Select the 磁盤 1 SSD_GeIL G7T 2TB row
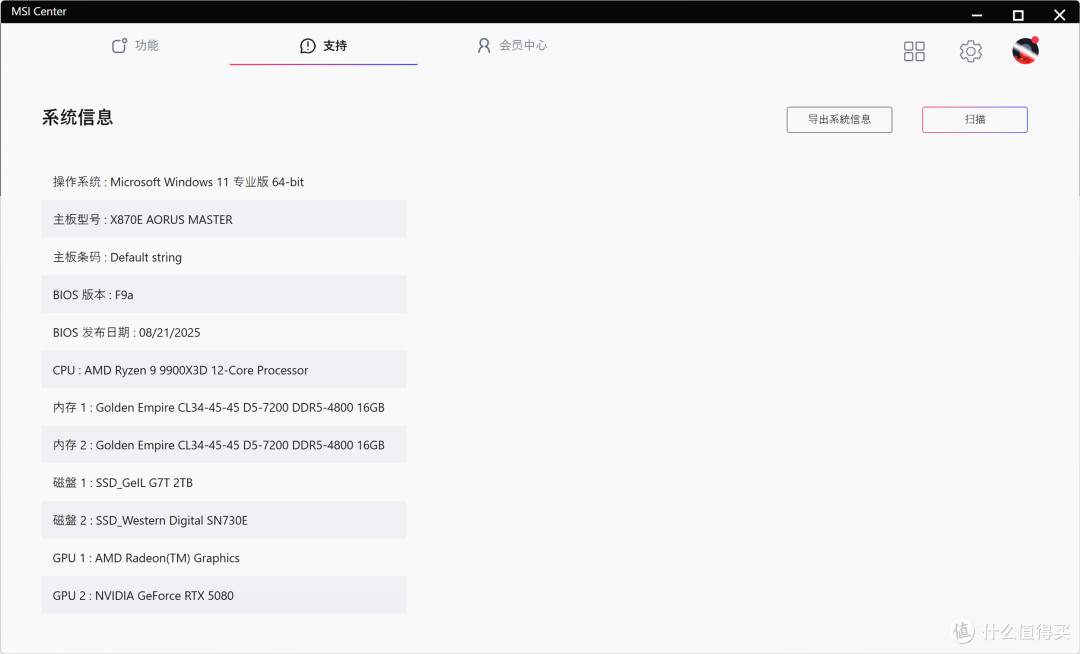The height and width of the screenshot is (654, 1080). [224, 483]
